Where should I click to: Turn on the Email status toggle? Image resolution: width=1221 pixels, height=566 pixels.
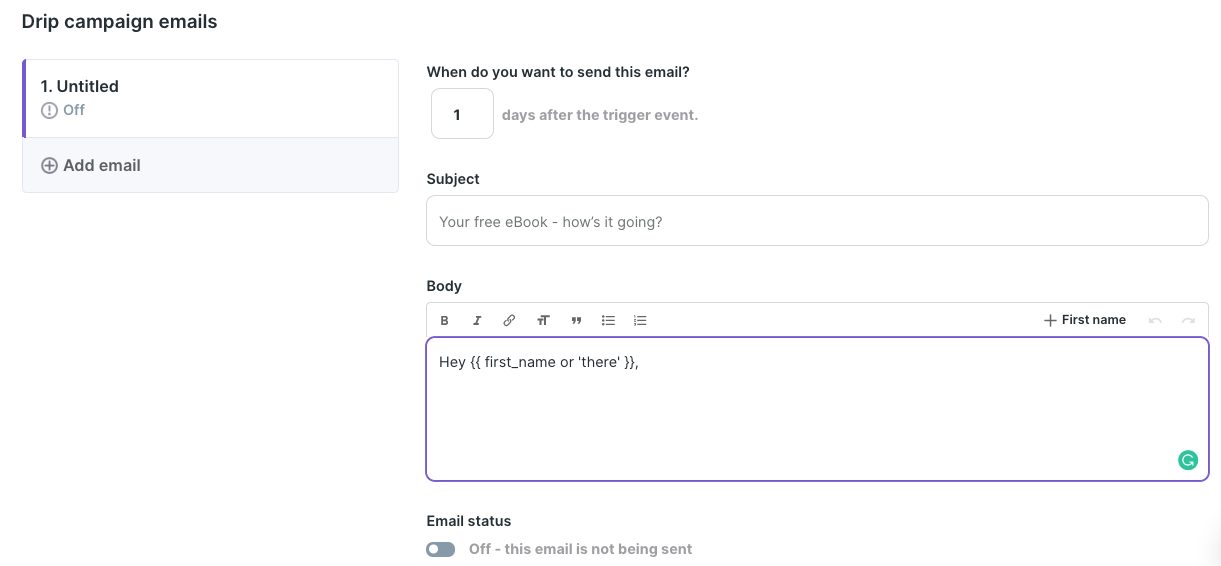coord(440,549)
